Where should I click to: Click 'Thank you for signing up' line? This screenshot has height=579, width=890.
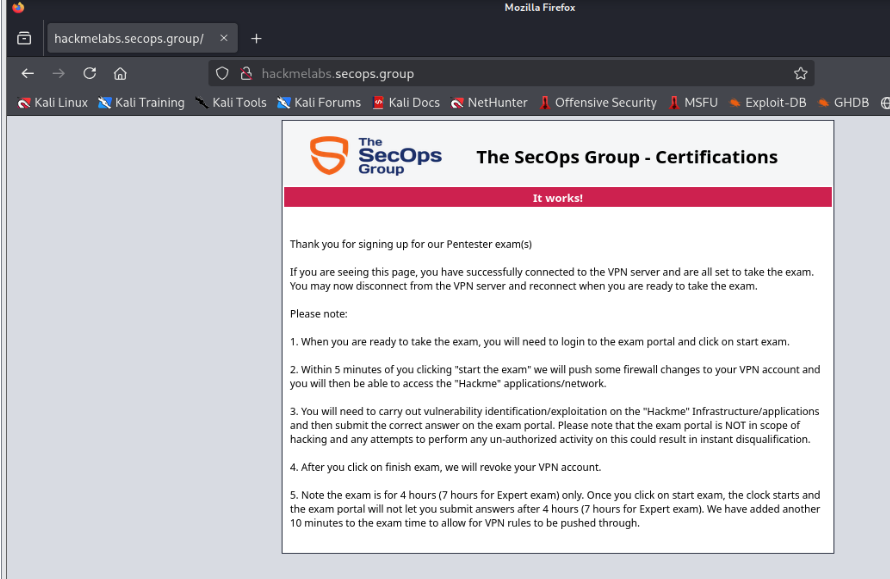click(411, 244)
